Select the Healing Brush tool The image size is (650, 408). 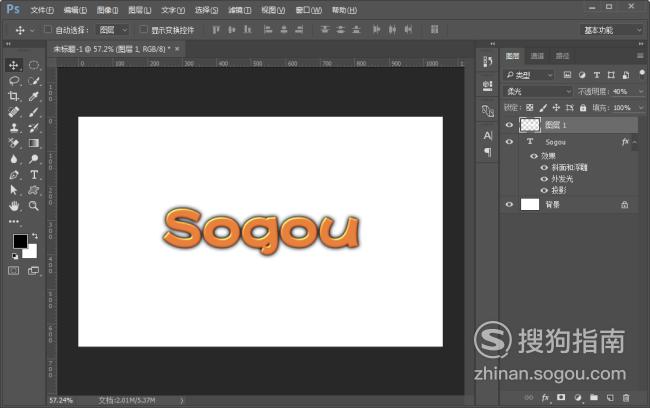pos(13,112)
